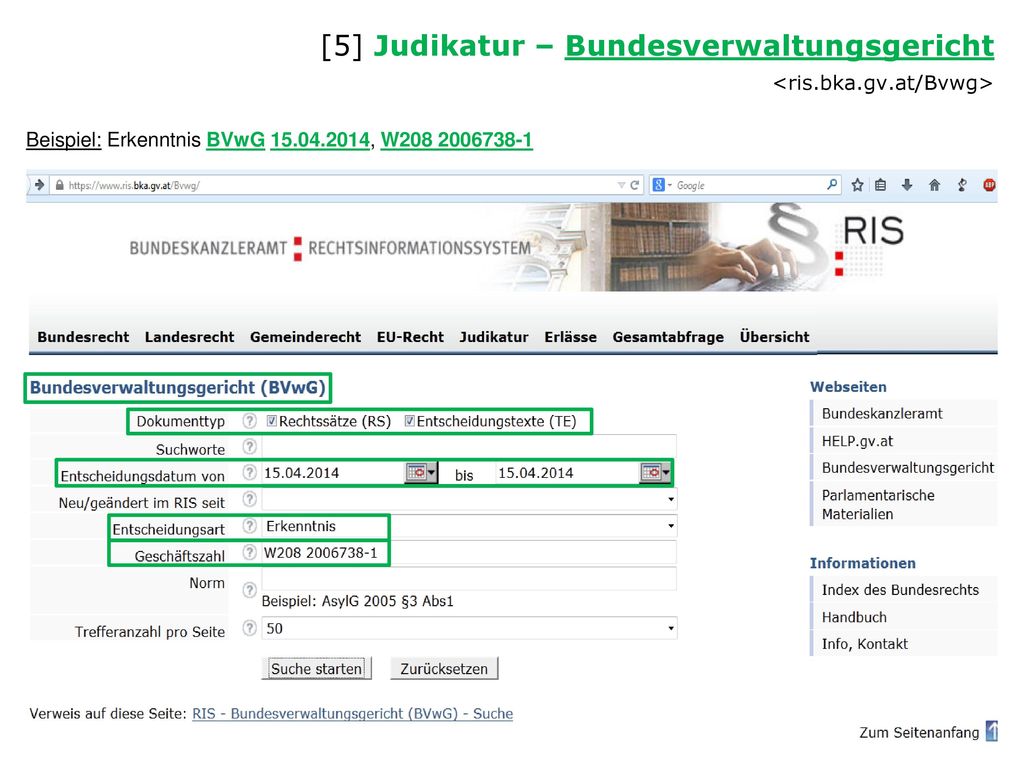Click the magnifier icon in search box
This screenshot has width=1024, height=768.
click(x=832, y=185)
